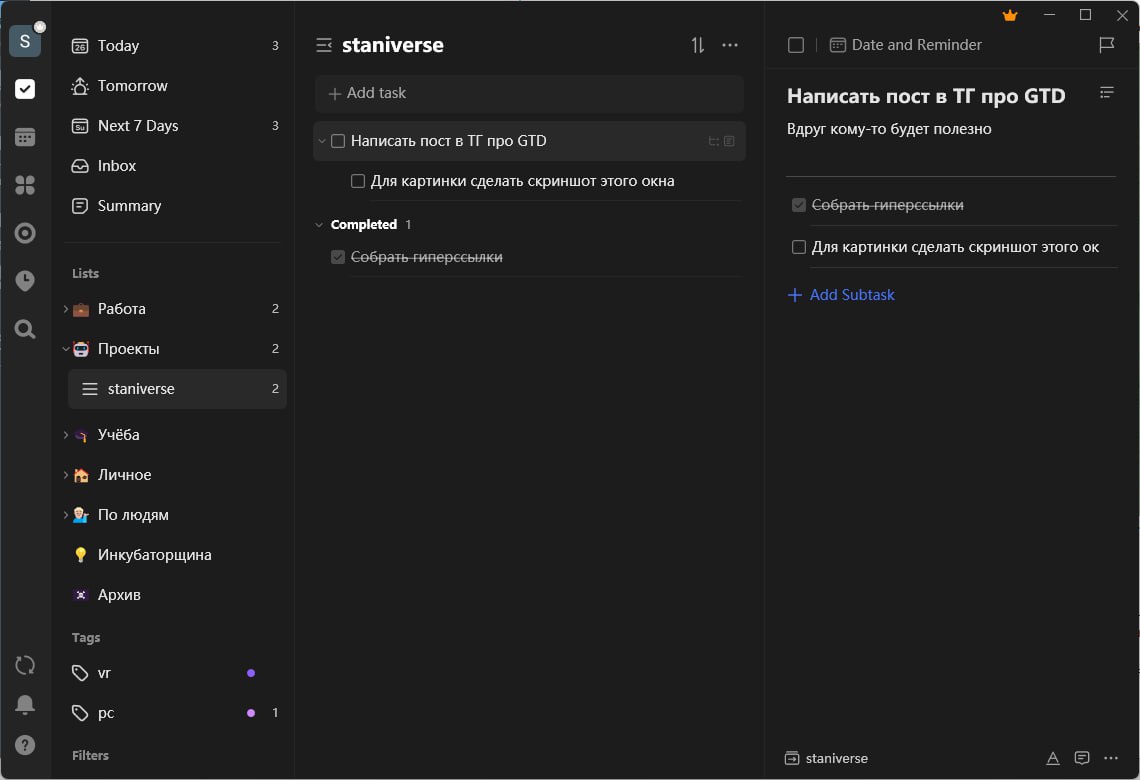The image size is (1140, 780).
Task: Open comments icon at bottom of detail panel
Action: [x=1081, y=758]
